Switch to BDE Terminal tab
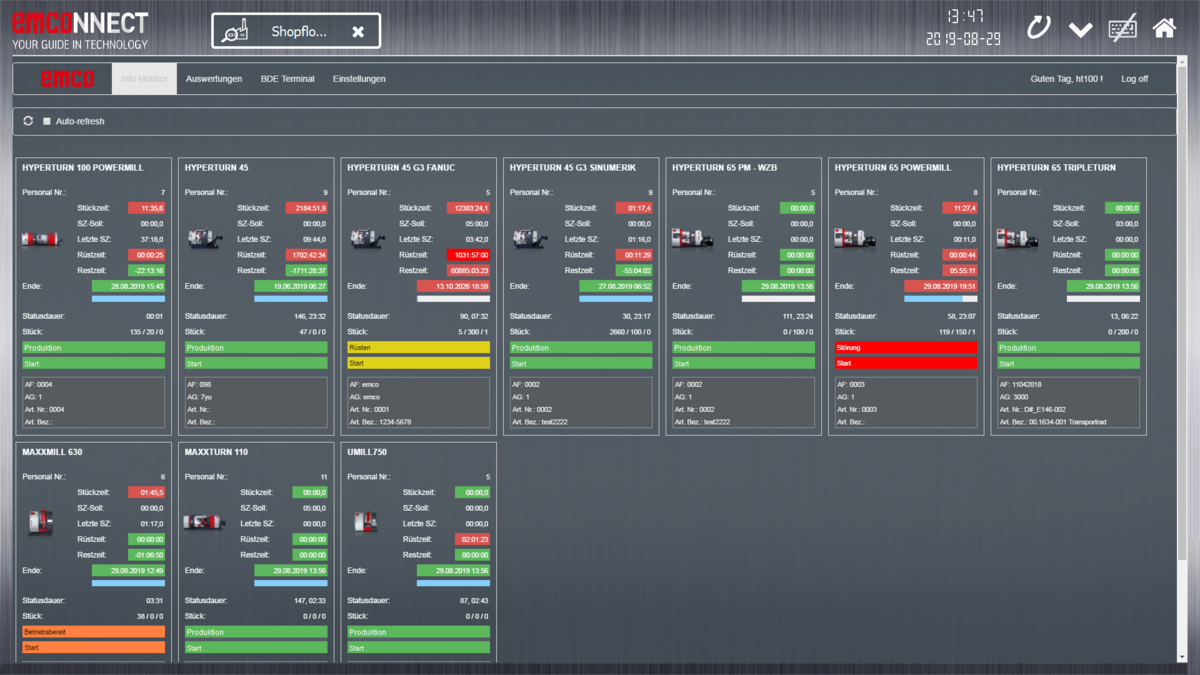 pos(287,79)
